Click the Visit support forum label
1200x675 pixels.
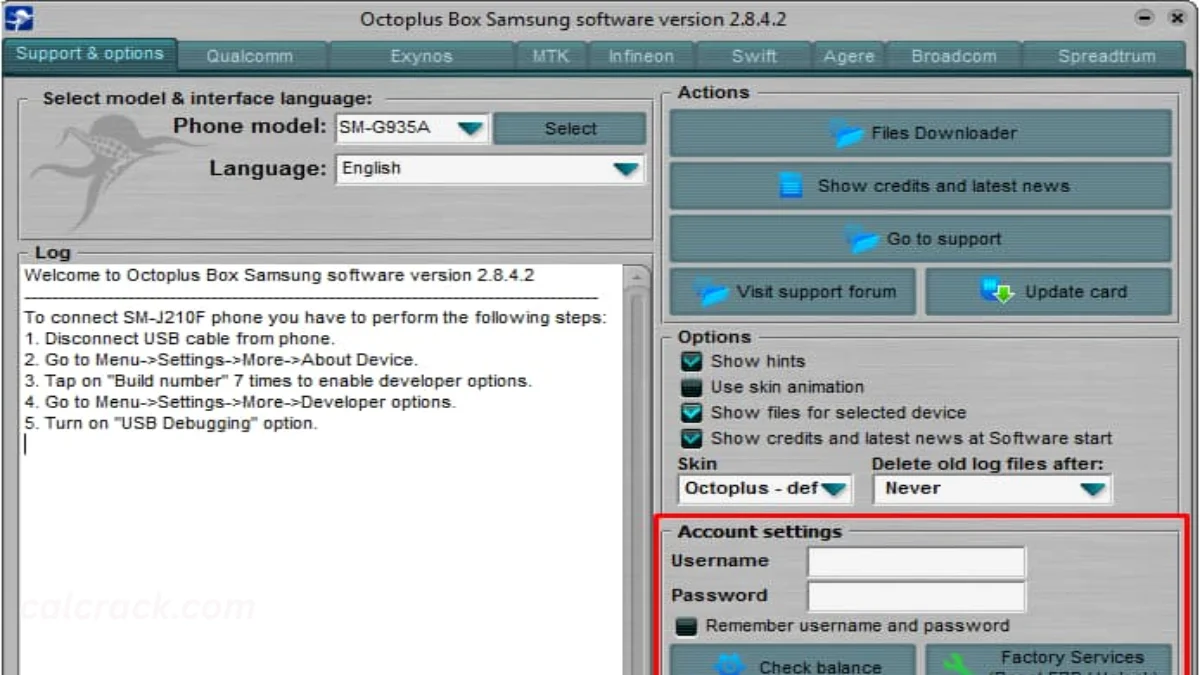coord(816,292)
